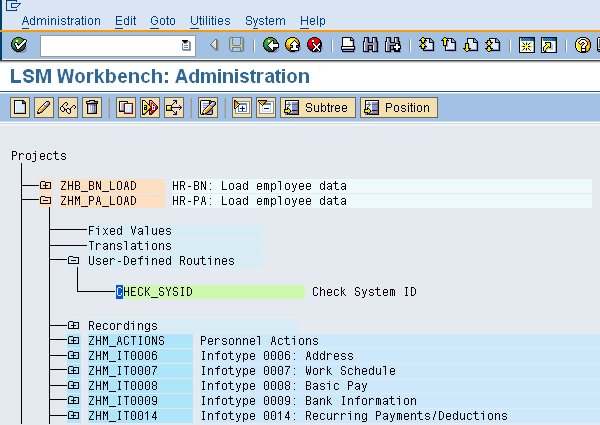Open the Utilities menu
The image size is (600, 425).
click(x=208, y=20)
